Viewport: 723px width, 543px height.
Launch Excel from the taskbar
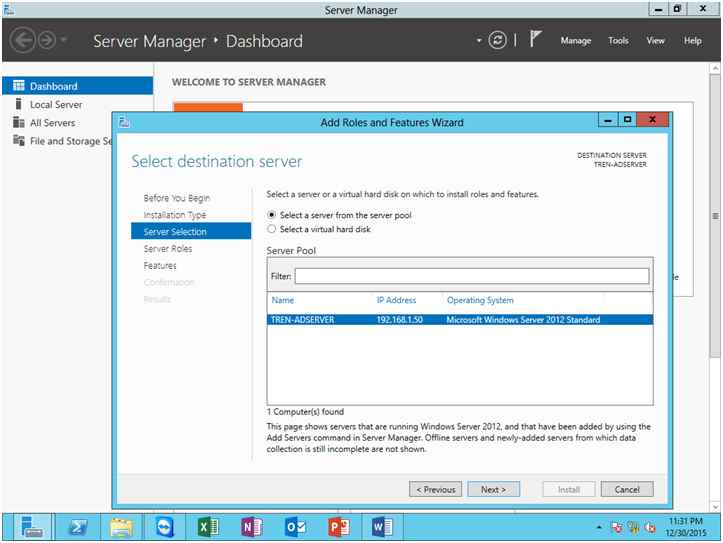[208, 527]
